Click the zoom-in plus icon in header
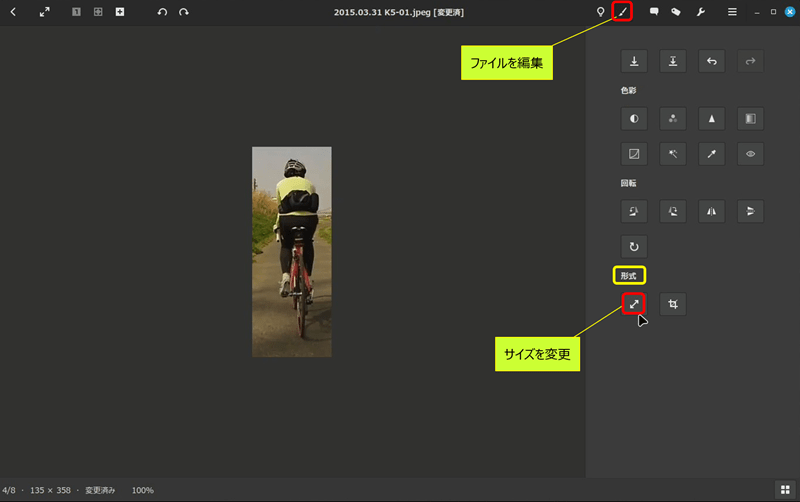800x502 pixels. 120,12
